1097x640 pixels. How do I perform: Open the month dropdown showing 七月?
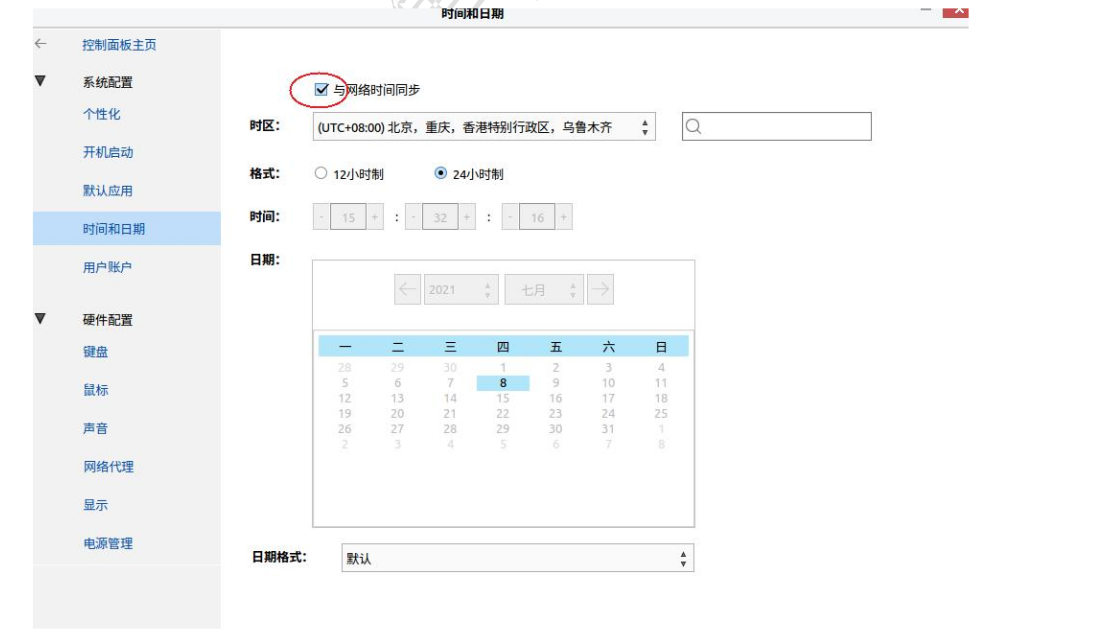pyautogui.click(x=543, y=290)
